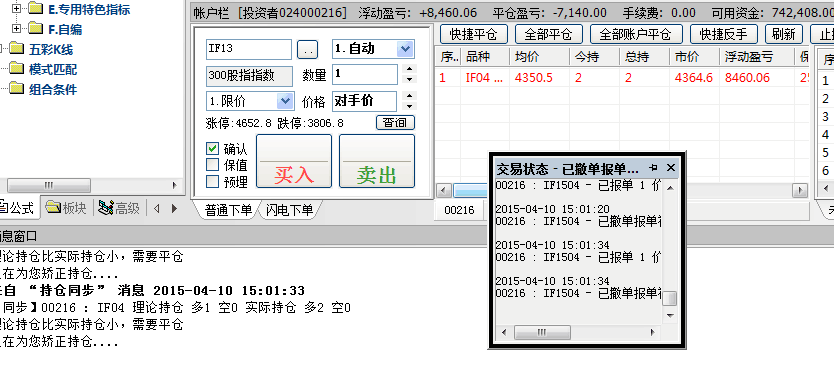The image size is (834, 381).
Task: Click the 价格 price field showing 对手价
Action: tap(364, 101)
